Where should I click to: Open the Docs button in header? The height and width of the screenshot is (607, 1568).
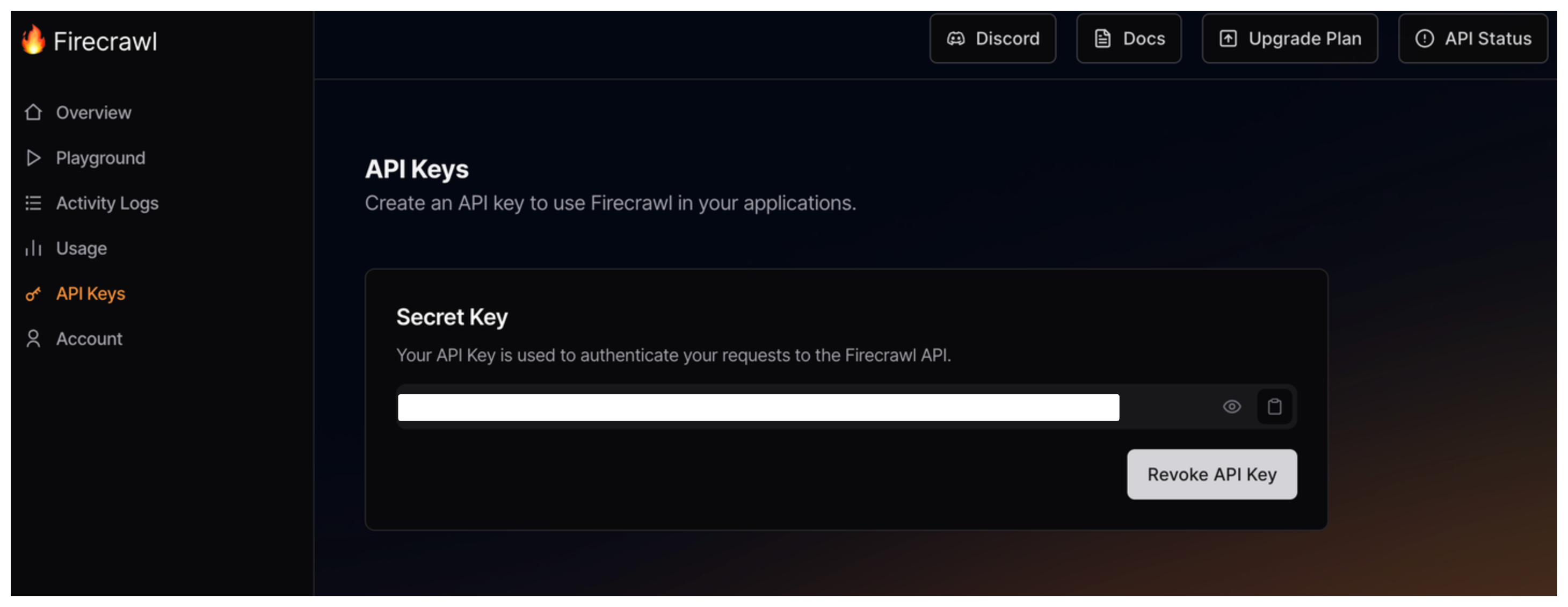pyautogui.click(x=1129, y=39)
